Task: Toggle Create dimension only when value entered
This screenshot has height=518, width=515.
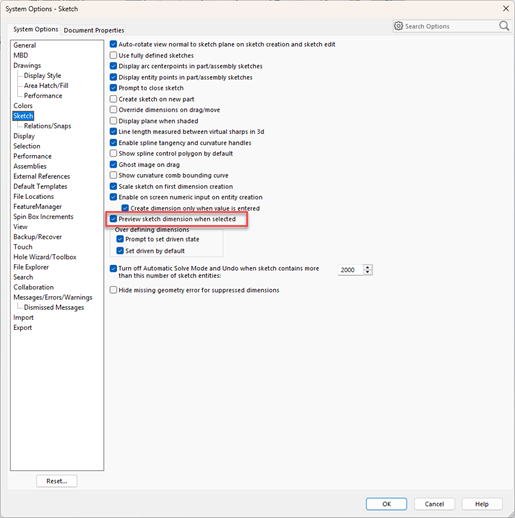Action: coord(125,208)
